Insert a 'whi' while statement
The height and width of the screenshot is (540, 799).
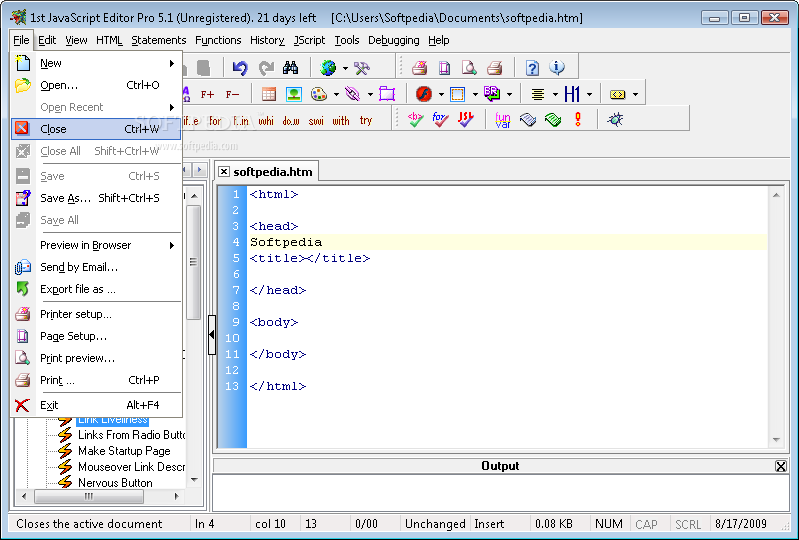(x=266, y=121)
